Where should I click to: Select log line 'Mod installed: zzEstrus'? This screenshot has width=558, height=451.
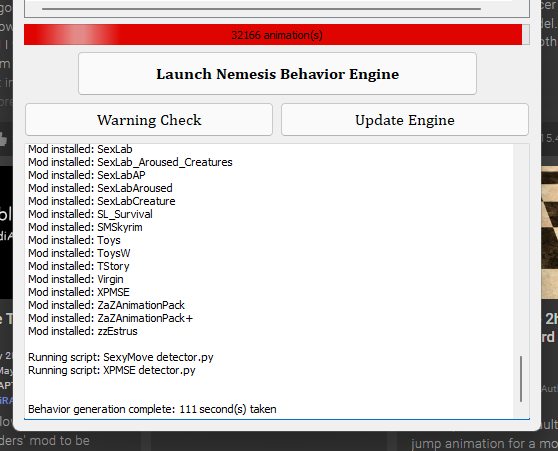(x=83, y=331)
